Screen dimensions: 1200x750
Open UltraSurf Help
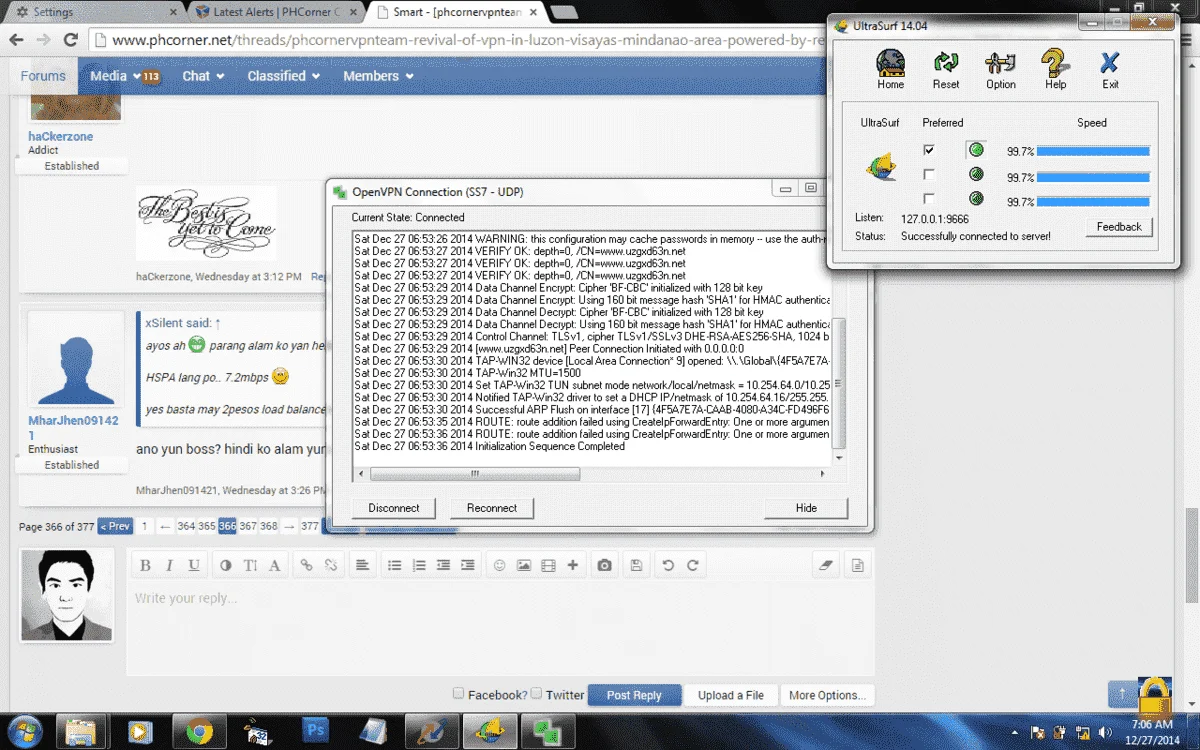[x=1055, y=69]
